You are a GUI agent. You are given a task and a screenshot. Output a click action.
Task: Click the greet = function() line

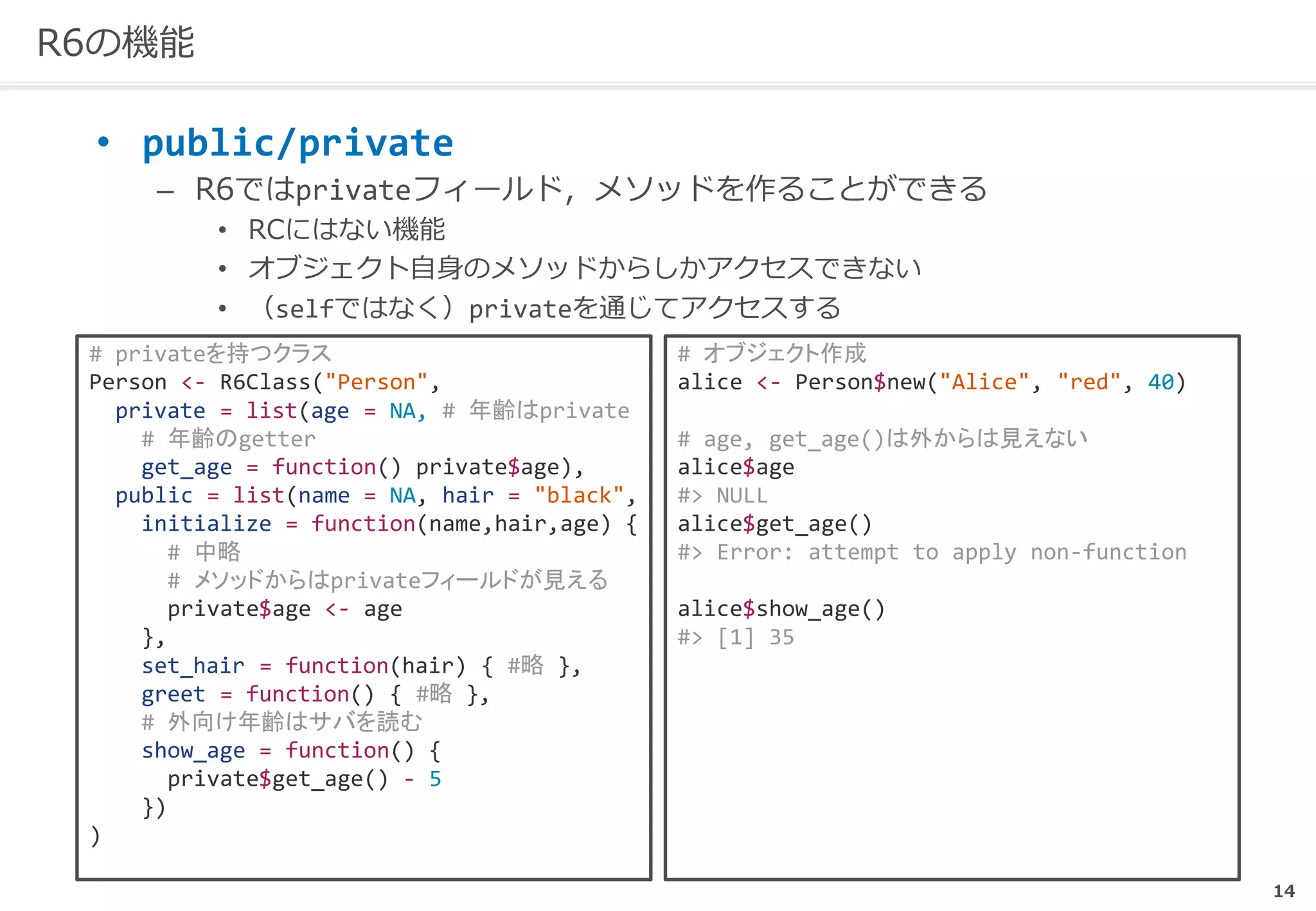[x=315, y=694]
